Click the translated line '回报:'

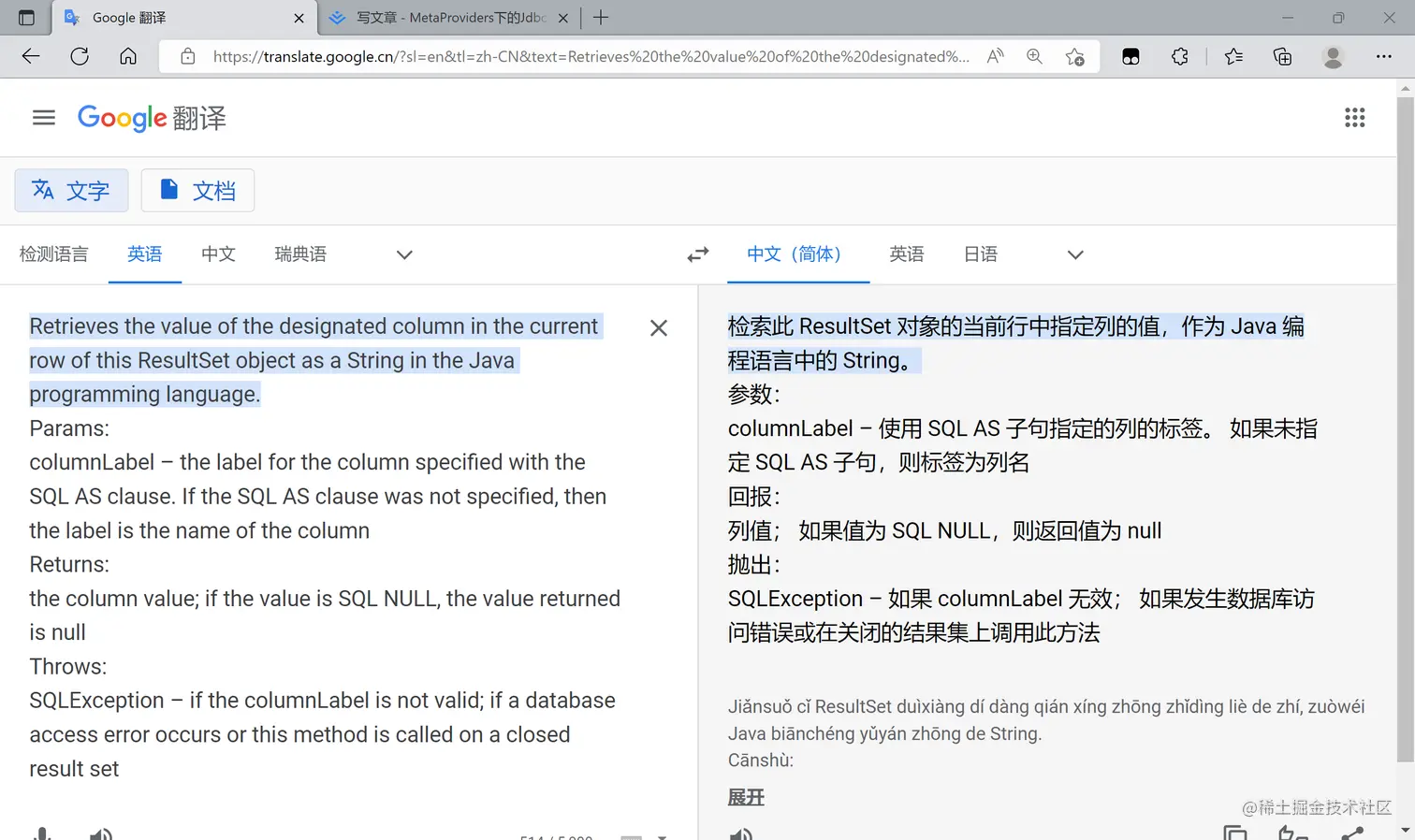pyautogui.click(x=754, y=497)
